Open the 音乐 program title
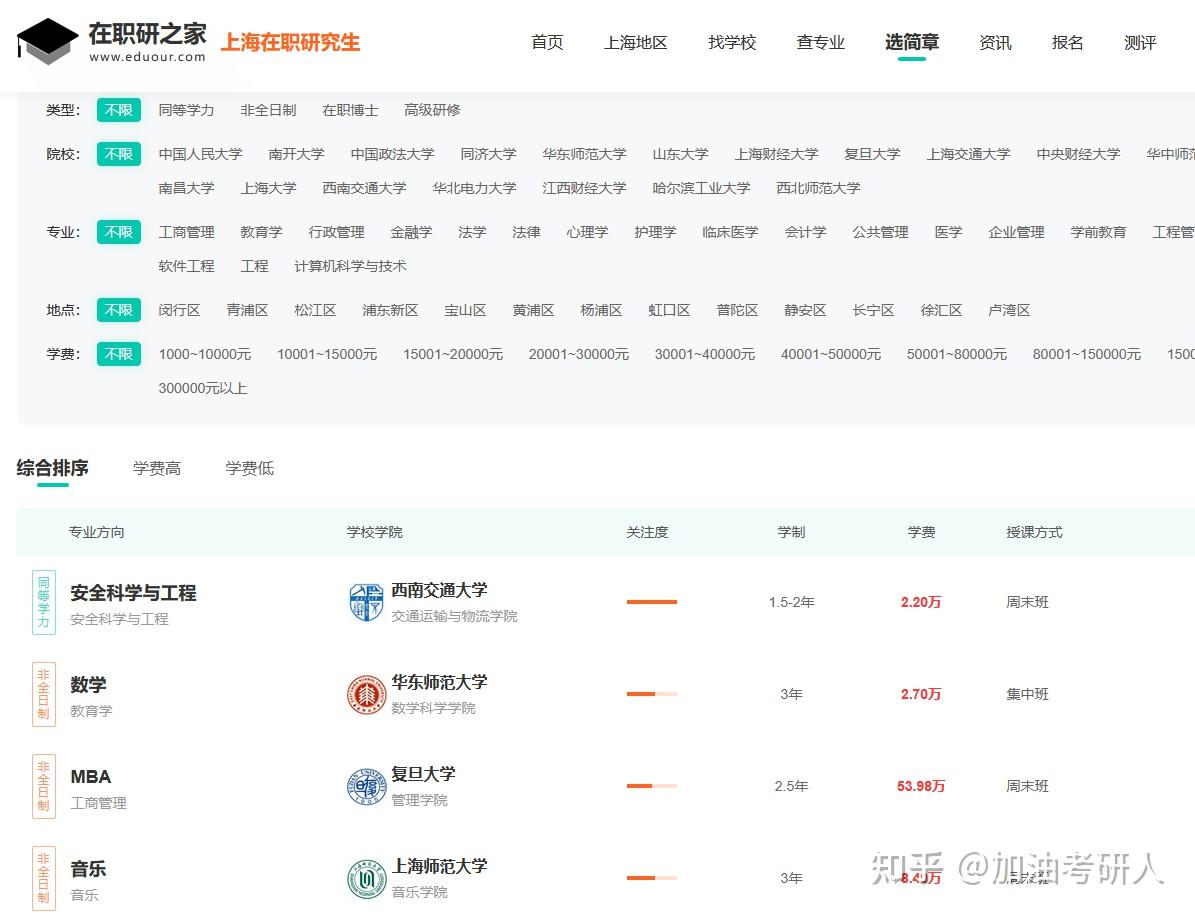The image size is (1195, 917). coord(88,869)
